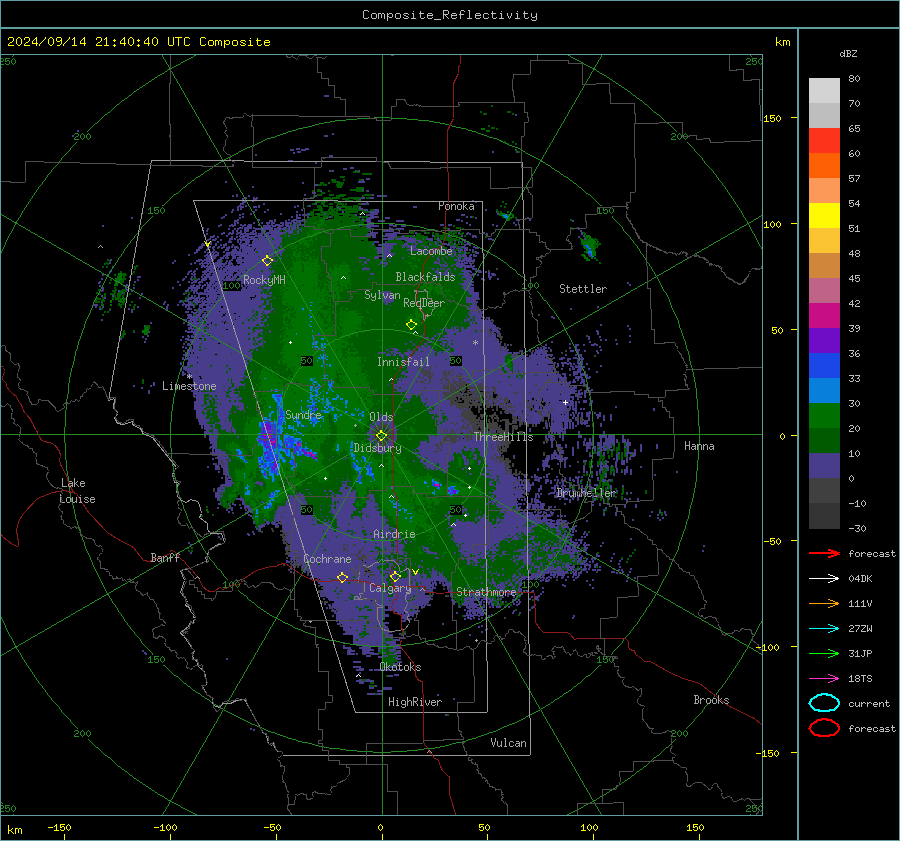
Task: Click the Stettler city label
Action: tap(583, 289)
